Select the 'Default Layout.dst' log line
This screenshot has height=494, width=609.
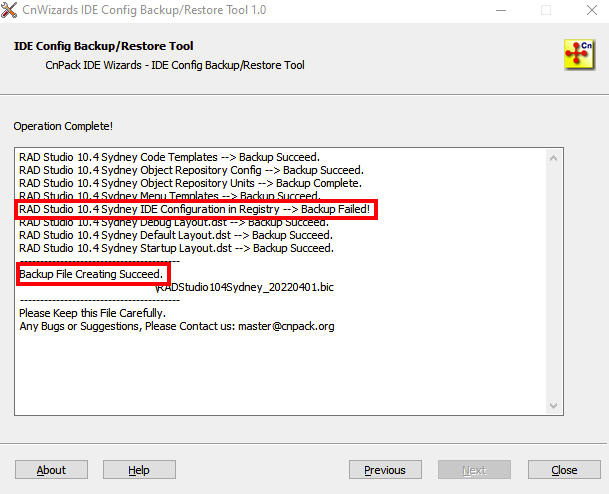pyautogui.click(x=175, y=235)
